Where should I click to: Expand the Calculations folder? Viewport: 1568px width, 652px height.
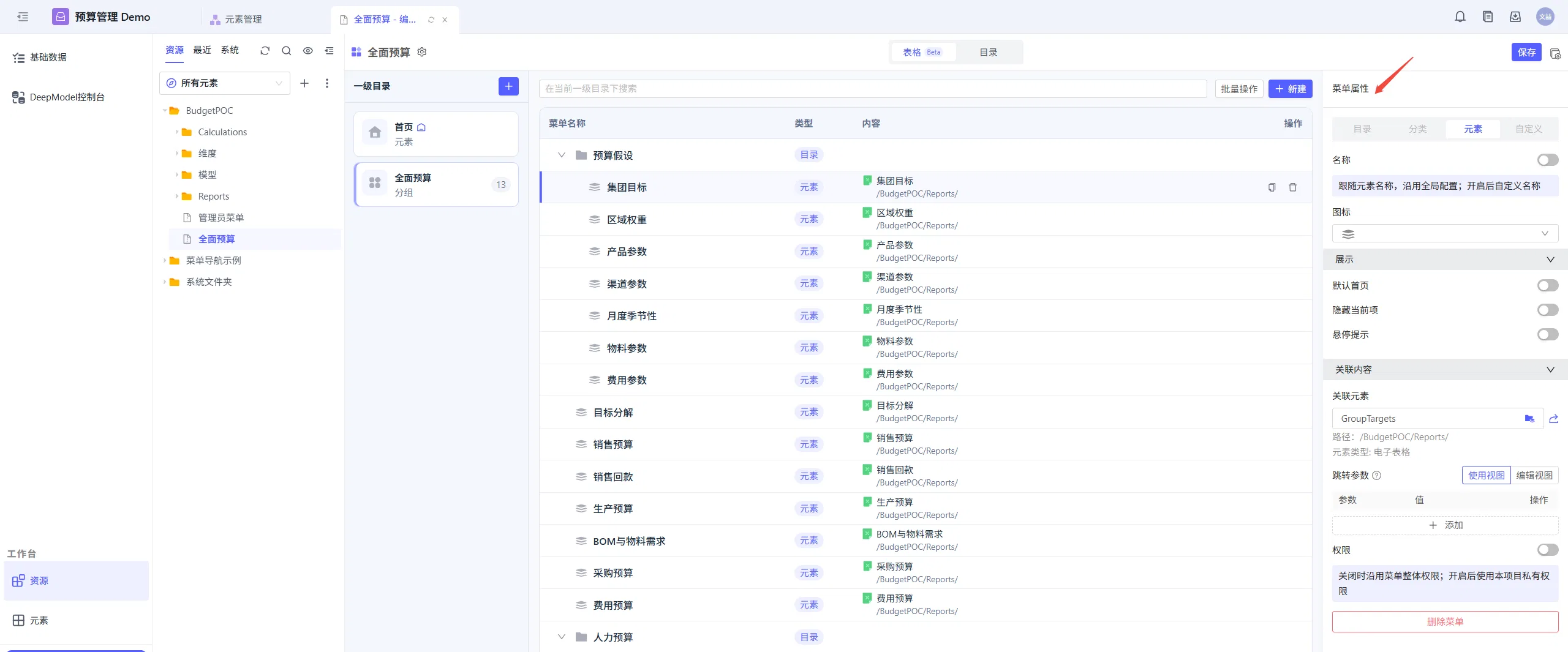point(177,132)
